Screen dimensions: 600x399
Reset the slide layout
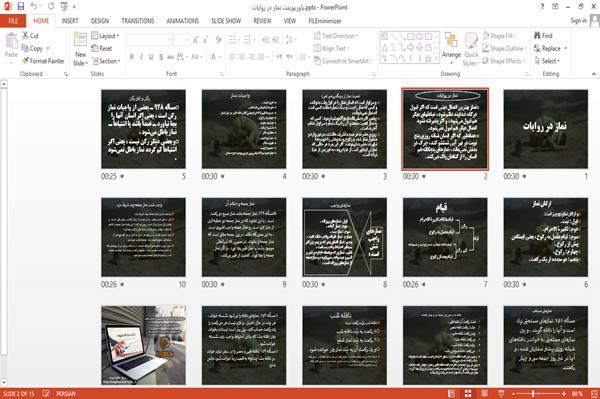point(102,48)
